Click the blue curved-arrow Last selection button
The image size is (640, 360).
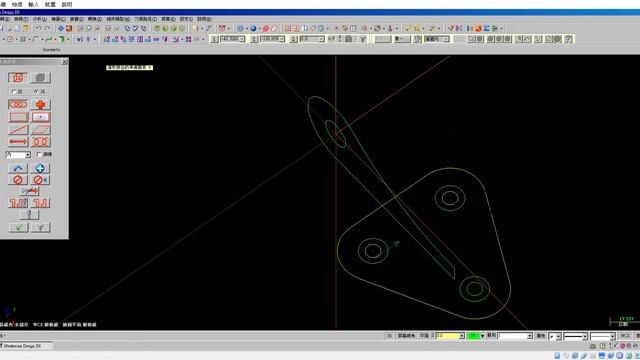tap(18, 168)
